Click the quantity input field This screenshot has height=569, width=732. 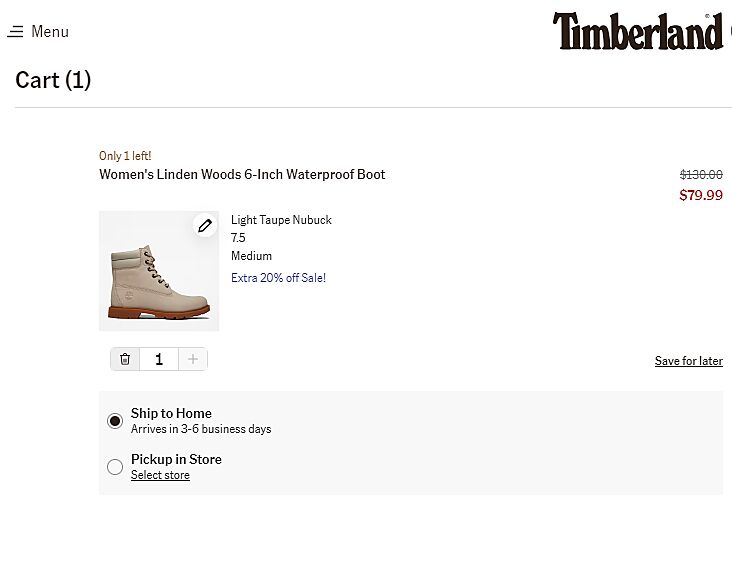coord(159,359)
